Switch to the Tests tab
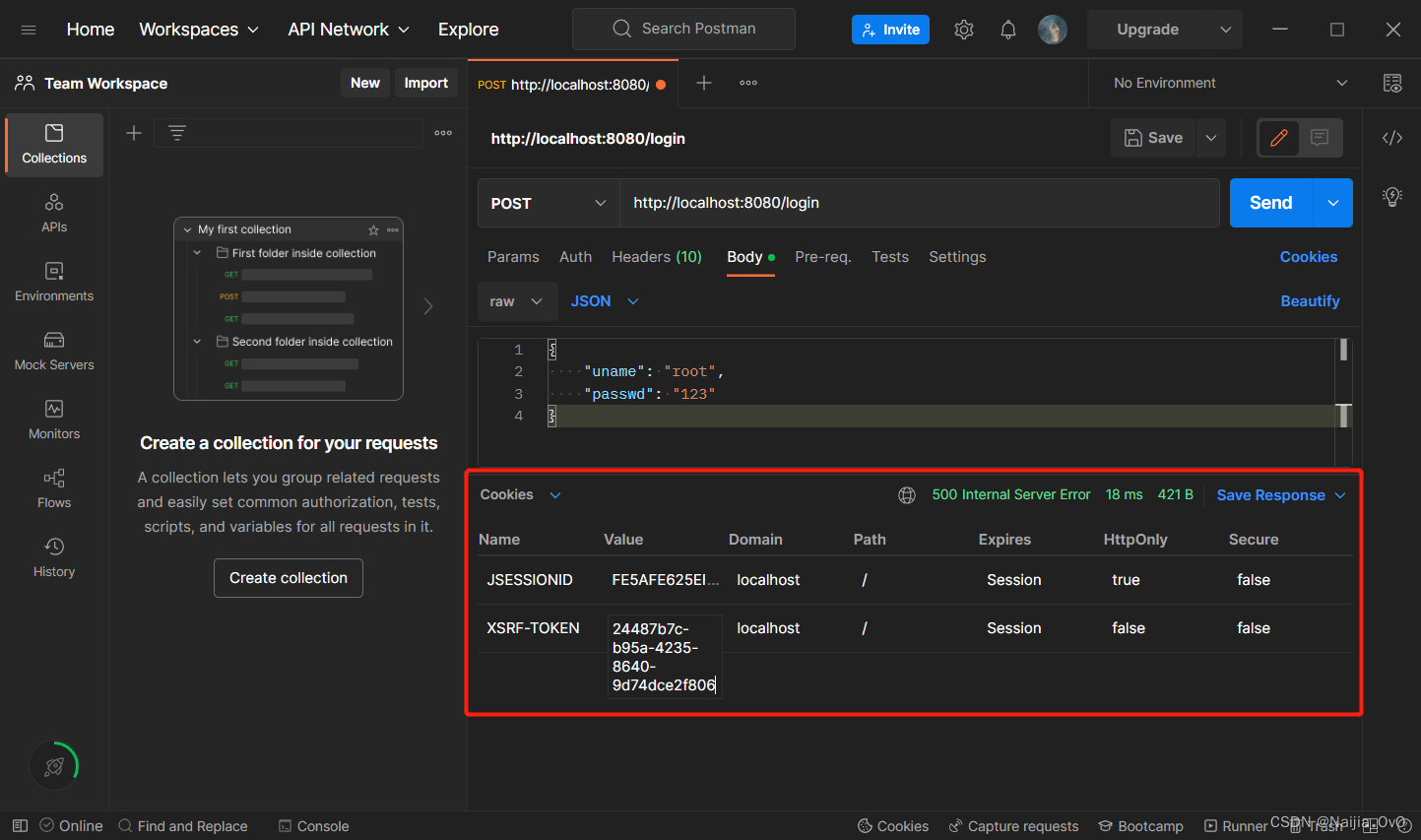The width and height of the screenshot is (1421, 840). pos(890,257)
